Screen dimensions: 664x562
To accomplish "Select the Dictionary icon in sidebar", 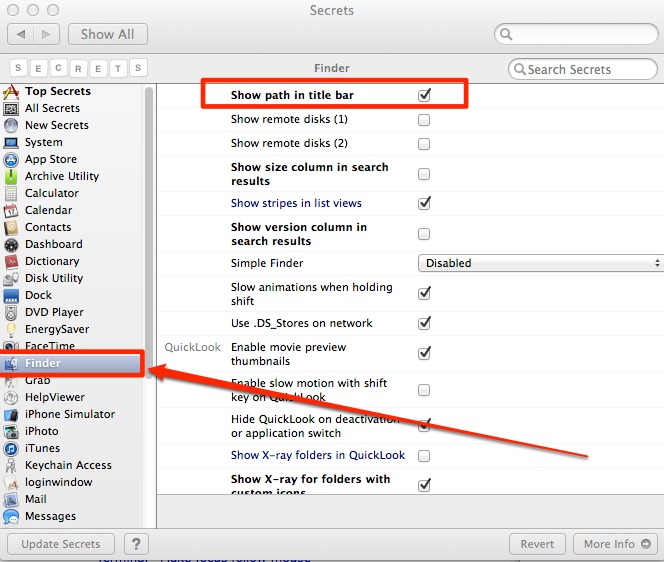I will click(11, 261).
